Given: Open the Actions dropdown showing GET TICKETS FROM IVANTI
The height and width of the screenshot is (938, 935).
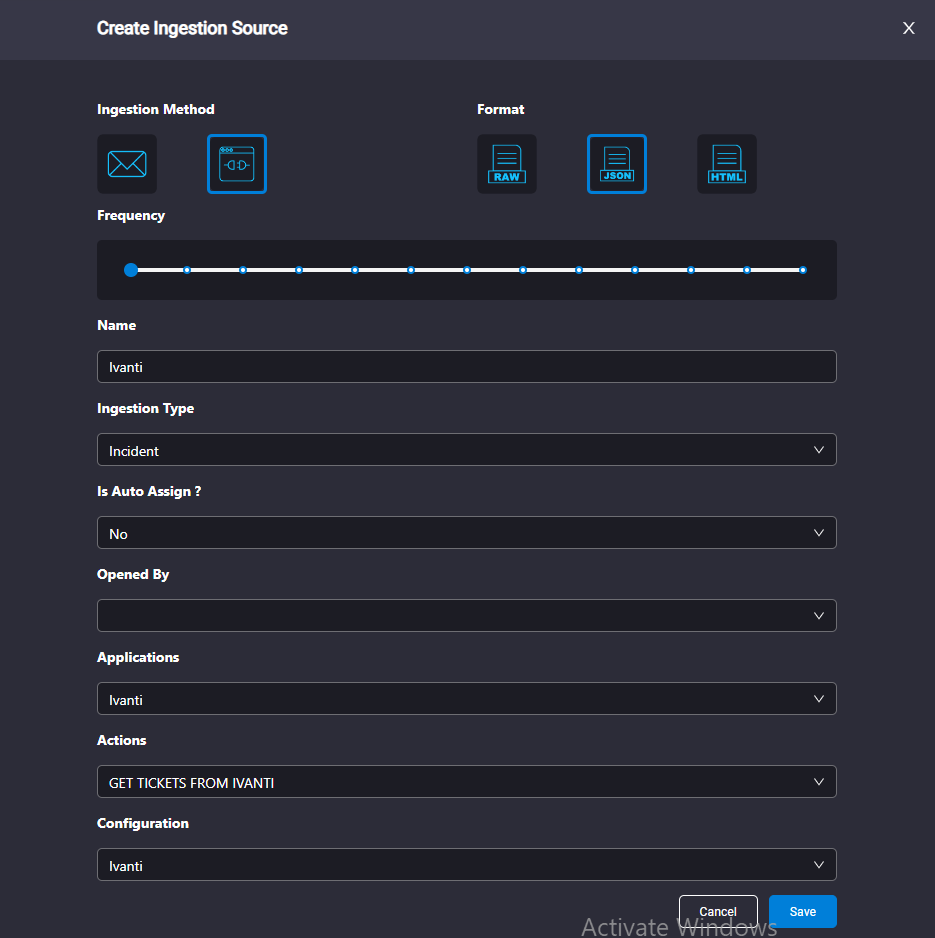Looking at the screenshot, I should click(x=467, y=782).
